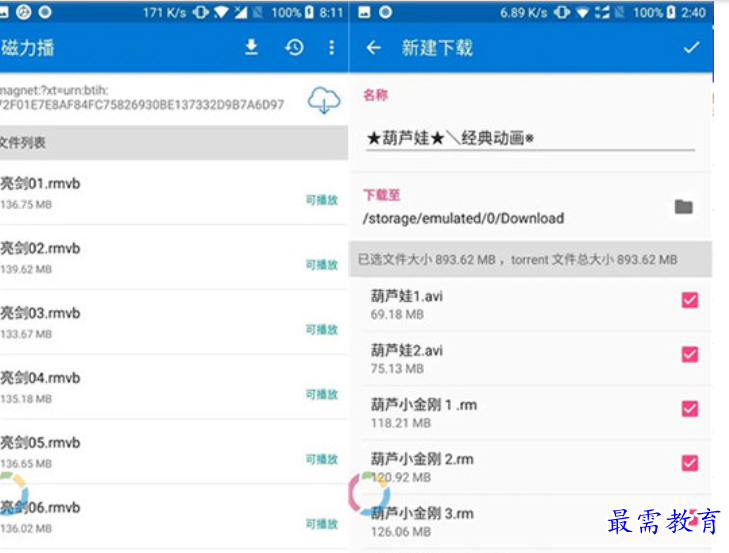Viewport: 729px width, 553px height.
Task: Tap the cloud download icon beside magnet link
Action: pos(324,100)
